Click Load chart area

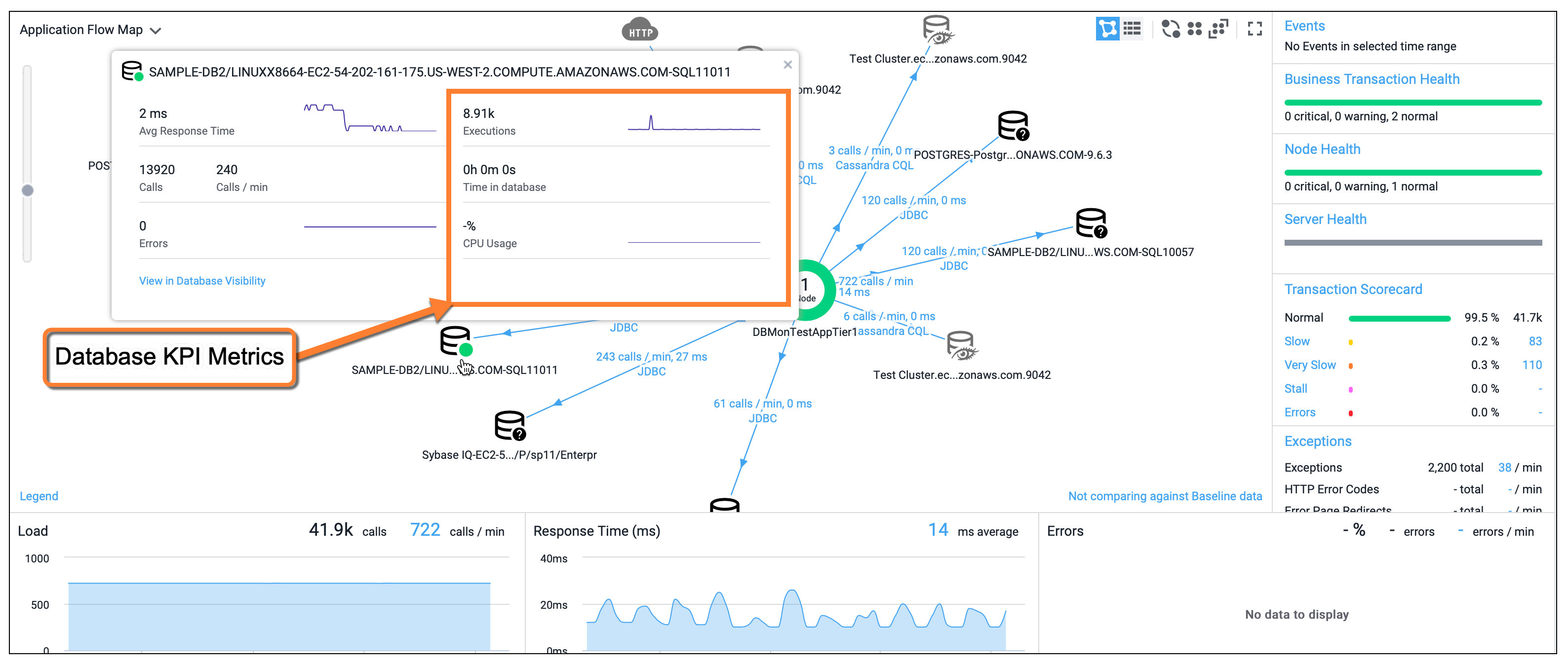pyautogui.click(x=279, y=616)
